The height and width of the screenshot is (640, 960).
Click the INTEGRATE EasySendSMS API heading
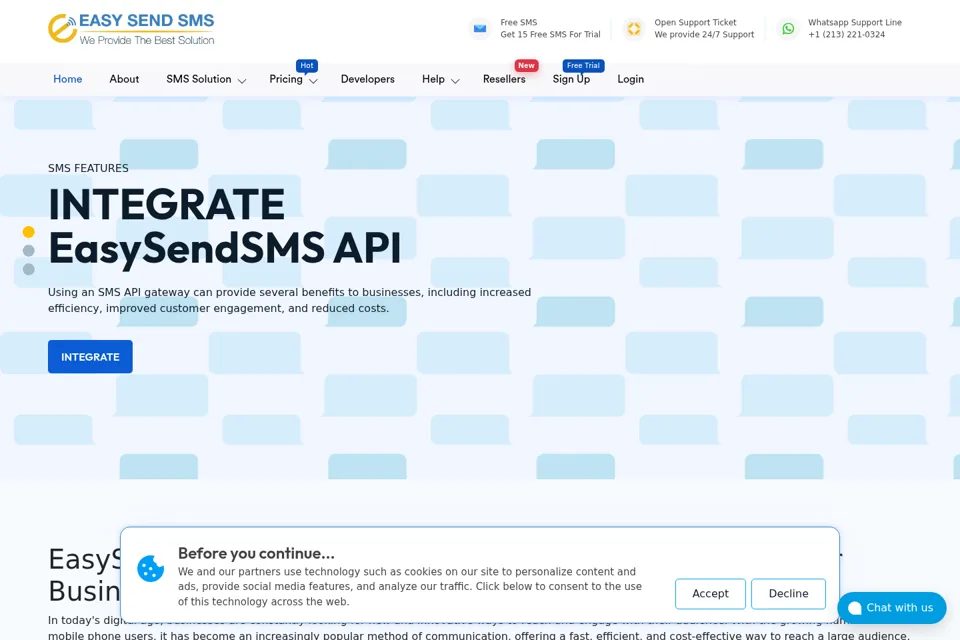point(225,227)
